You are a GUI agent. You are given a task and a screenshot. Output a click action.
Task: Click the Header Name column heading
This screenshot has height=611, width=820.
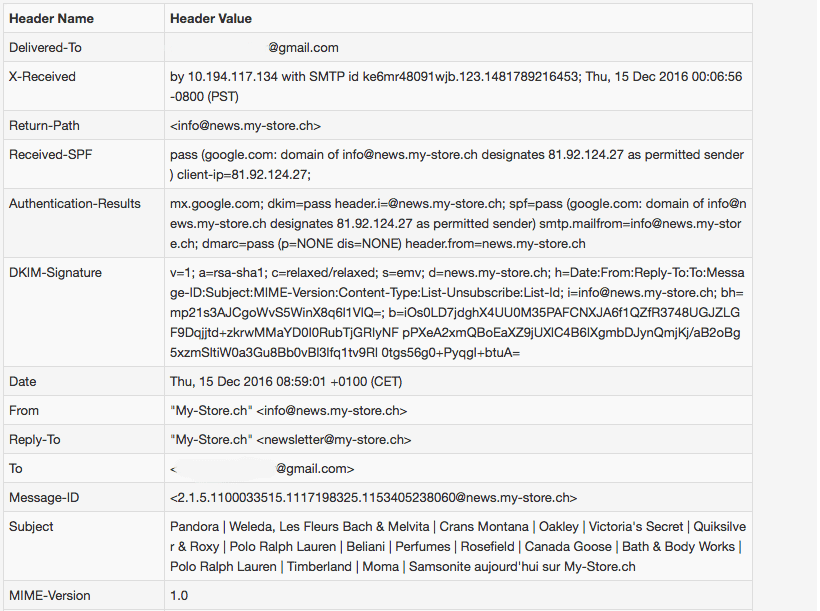pos(52,18)
